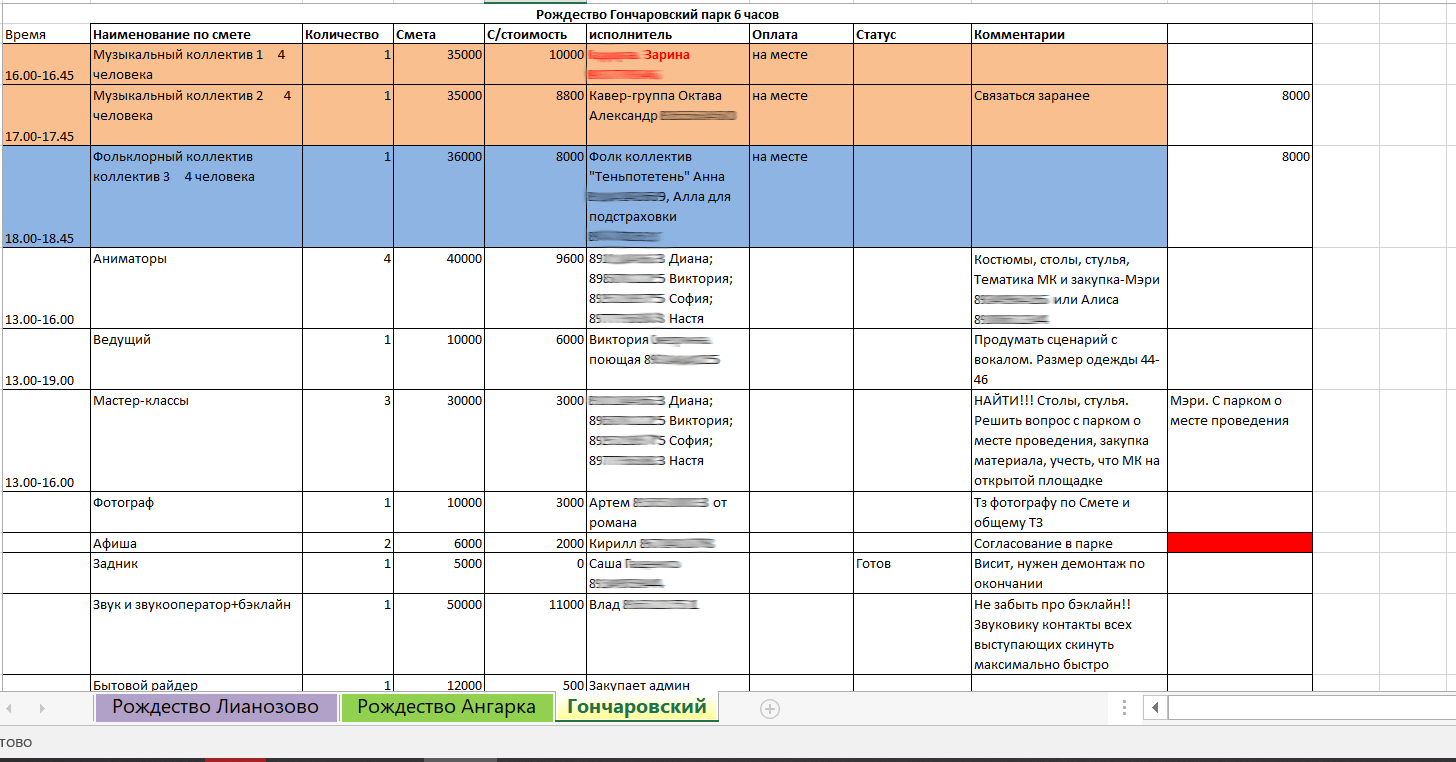Click the 50000 budget cell for sound
The height and width of the screenshot is (762, 1456).
pyautogui.click(x=439, y=634)
